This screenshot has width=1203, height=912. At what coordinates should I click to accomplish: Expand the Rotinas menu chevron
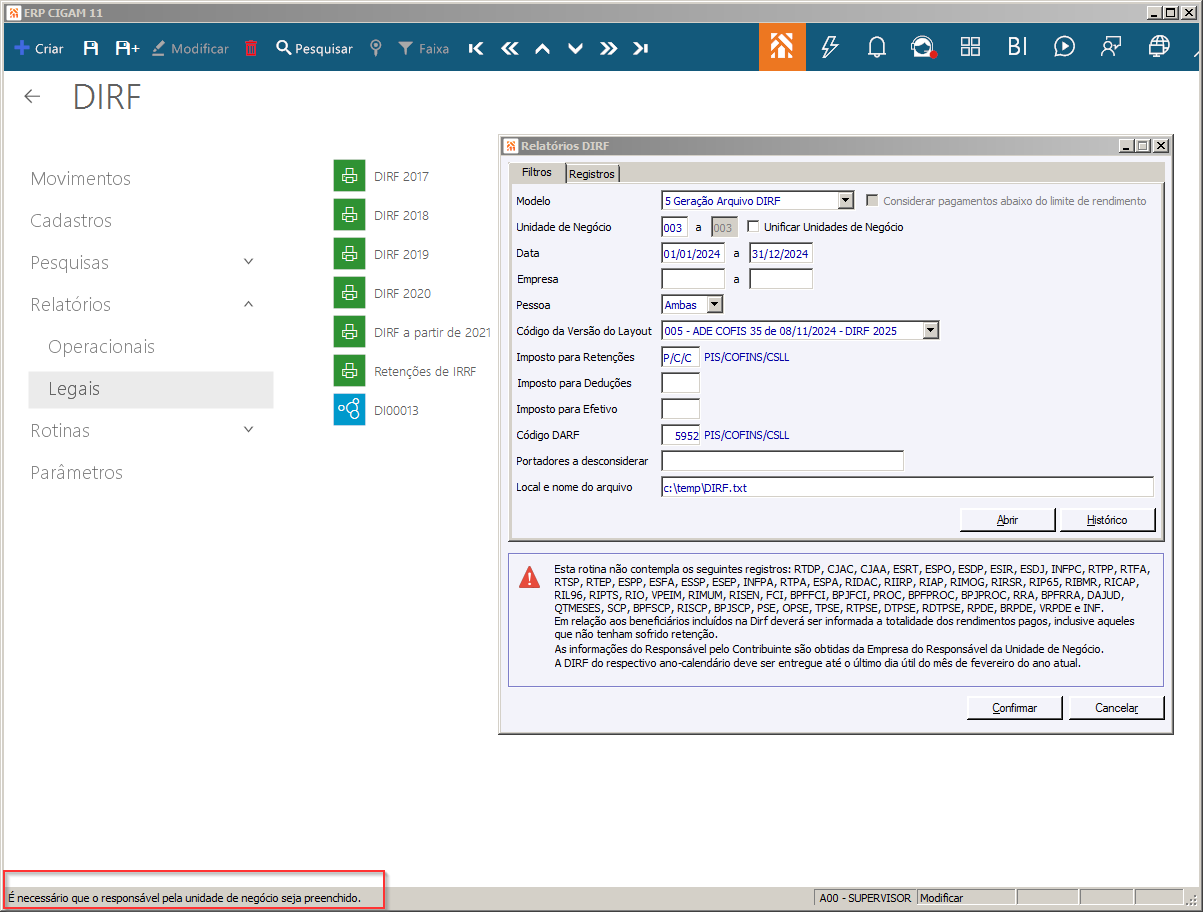point(249,430)
